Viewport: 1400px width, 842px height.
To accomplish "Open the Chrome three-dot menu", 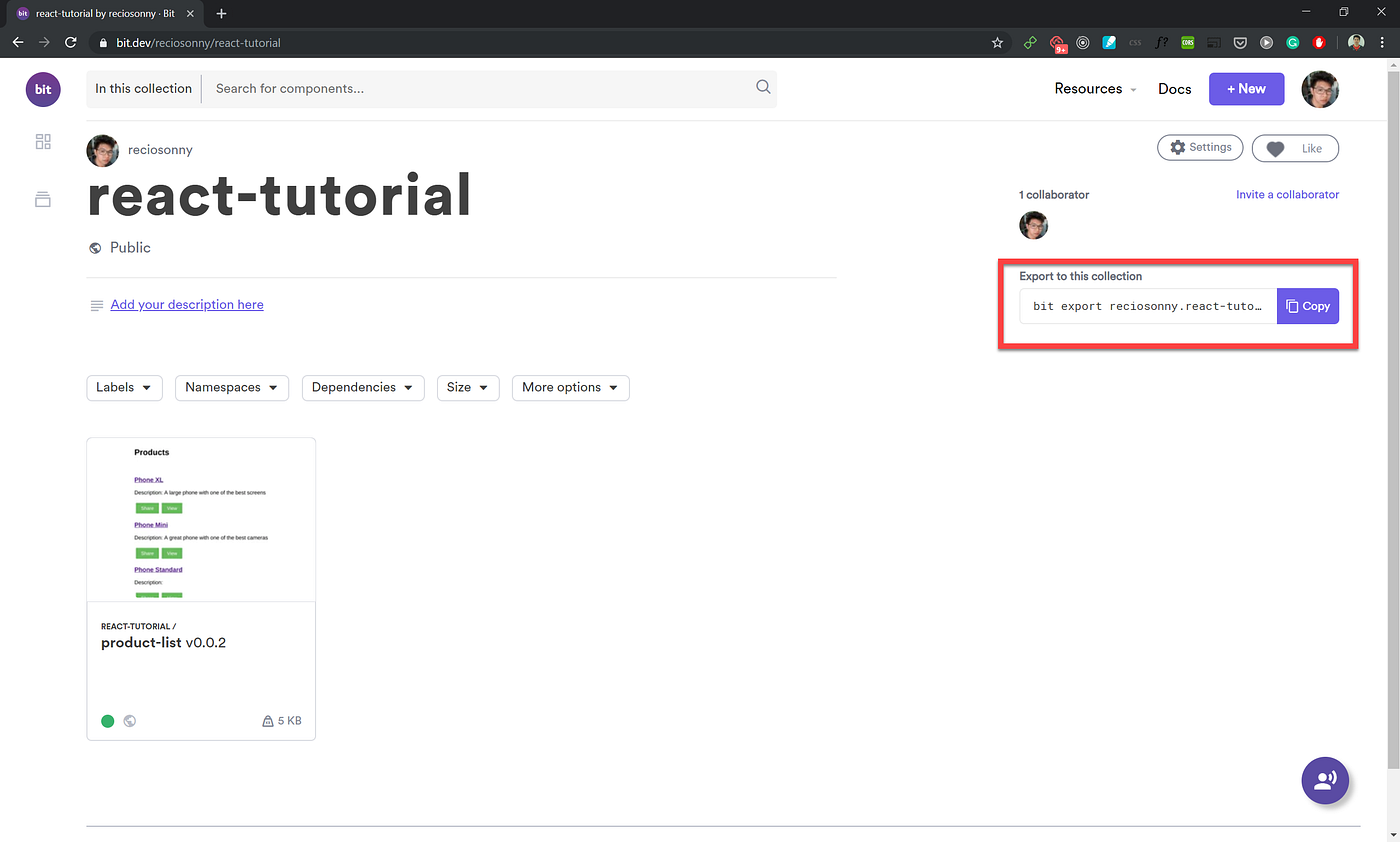I will tap(1383, 43).
